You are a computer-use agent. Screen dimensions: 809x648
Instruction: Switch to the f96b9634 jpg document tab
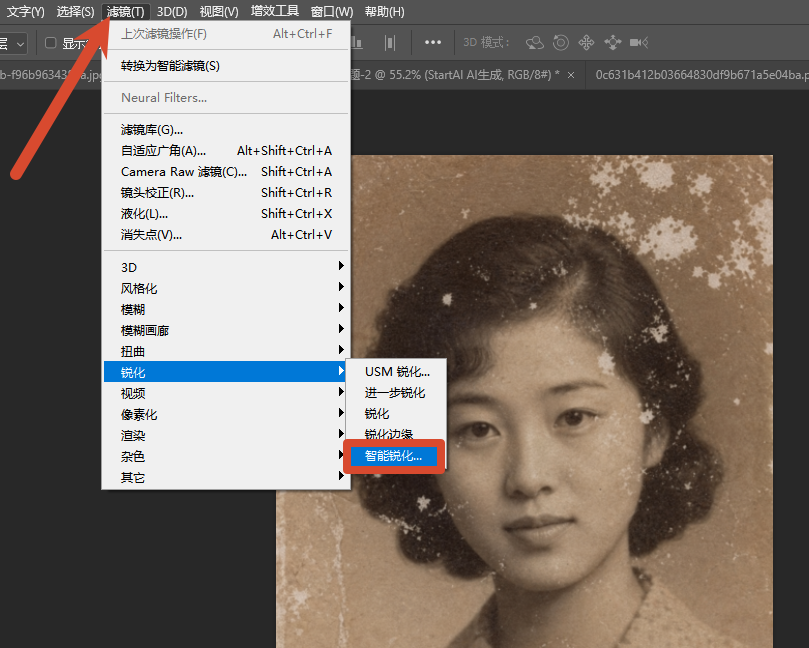click(x=51, y=75)
